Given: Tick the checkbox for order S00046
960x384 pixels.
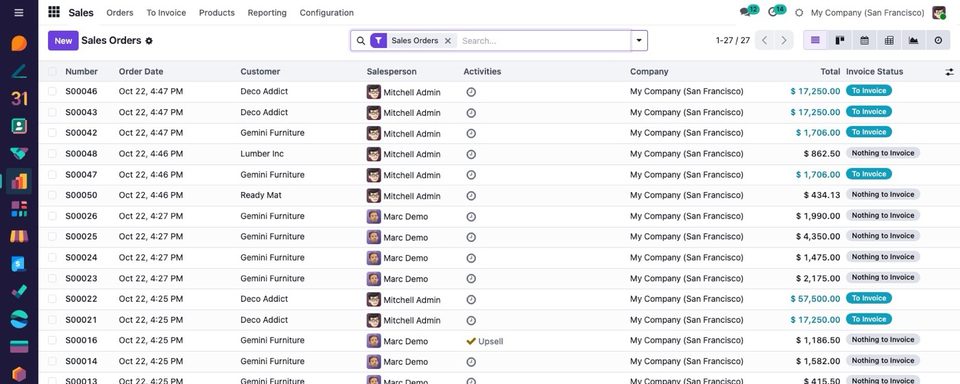Looking at the screenshot, I should point(52,91).
